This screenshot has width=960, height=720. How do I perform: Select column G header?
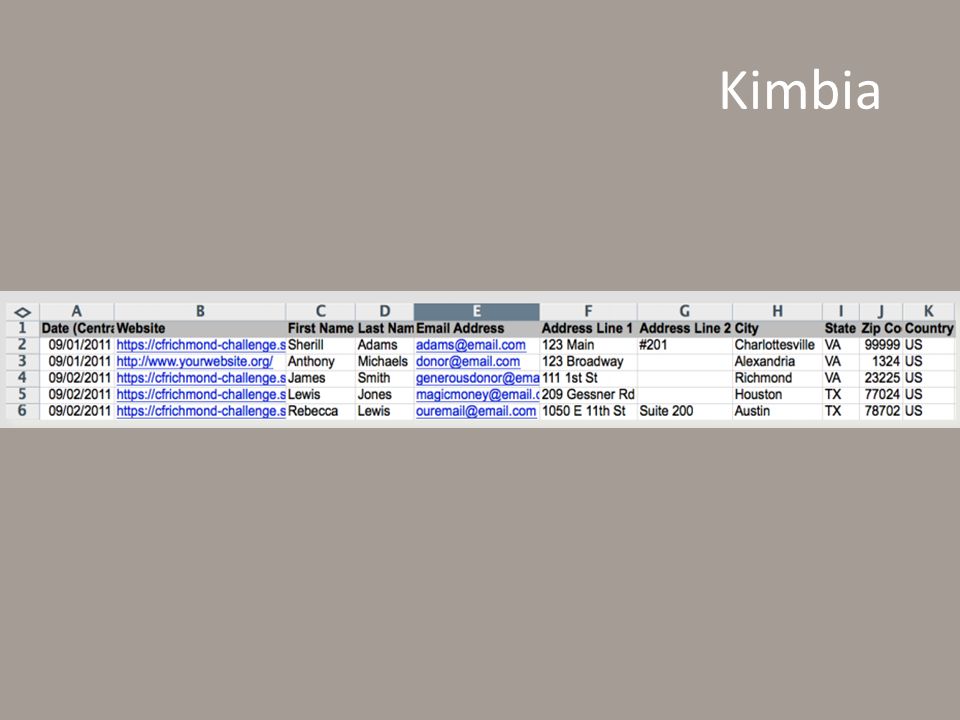pyautogui.click(x=684, y=312)
